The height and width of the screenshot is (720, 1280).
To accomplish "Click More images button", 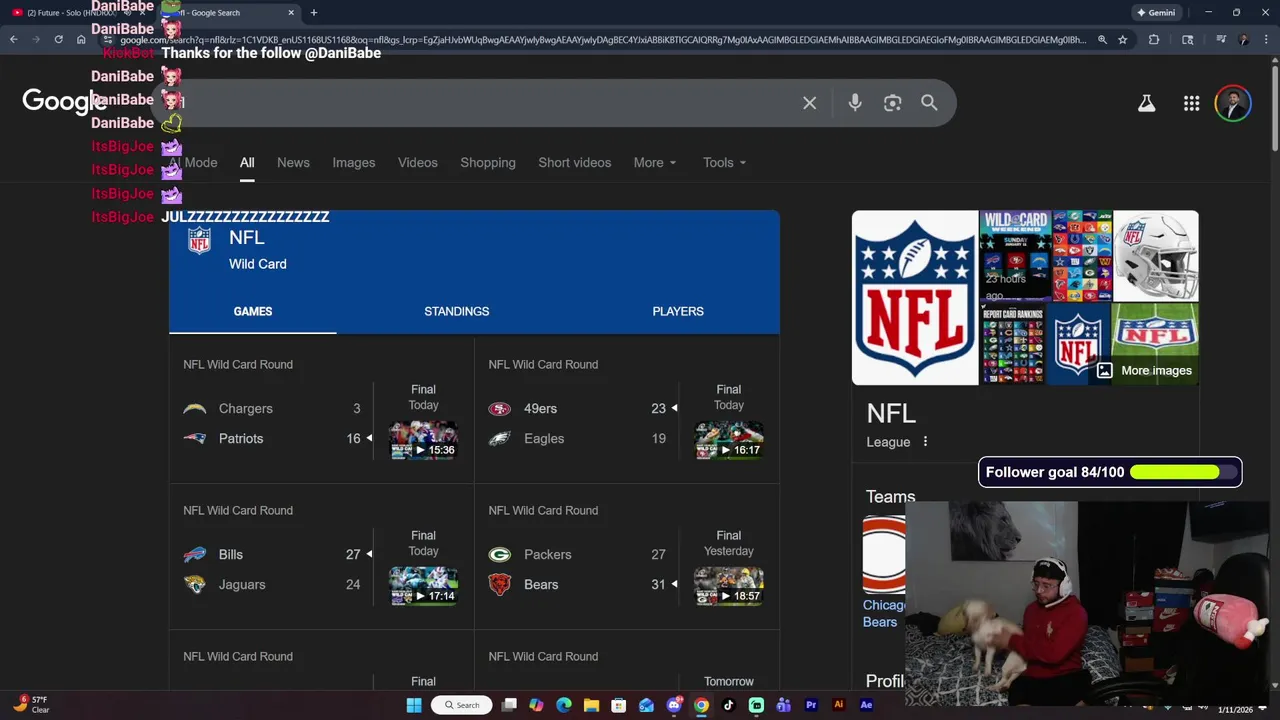I will coord(1146,370).
